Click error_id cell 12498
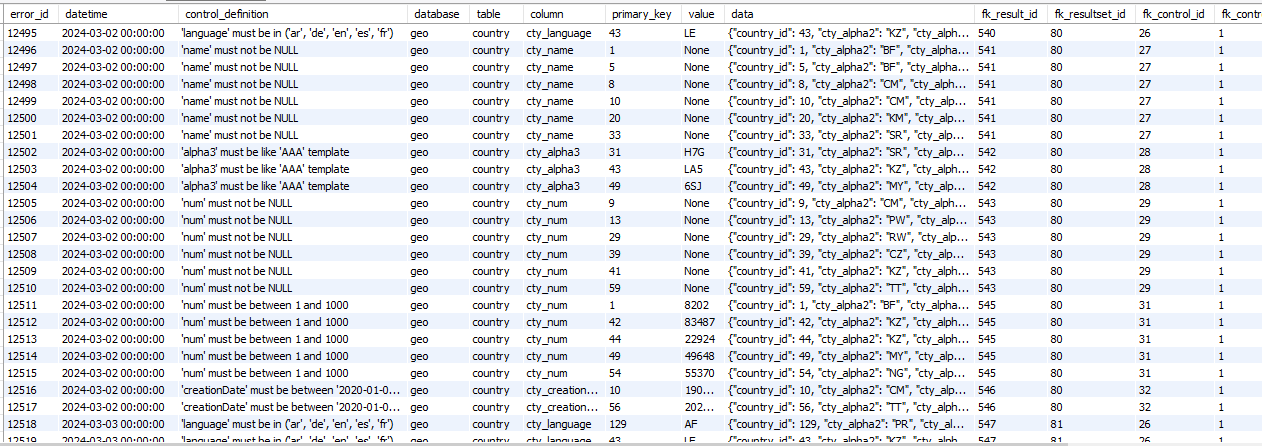 pyautogui.click(x=22, y=84)
